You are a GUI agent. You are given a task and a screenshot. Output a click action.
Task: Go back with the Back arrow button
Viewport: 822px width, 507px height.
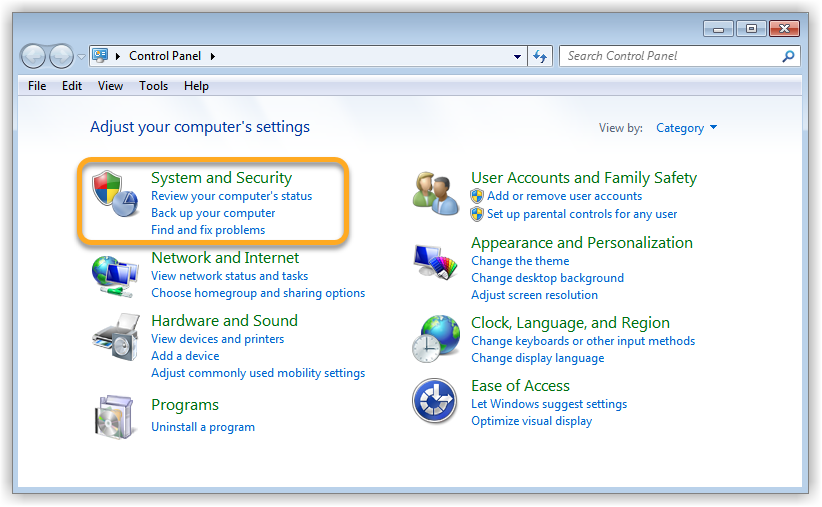34,56
